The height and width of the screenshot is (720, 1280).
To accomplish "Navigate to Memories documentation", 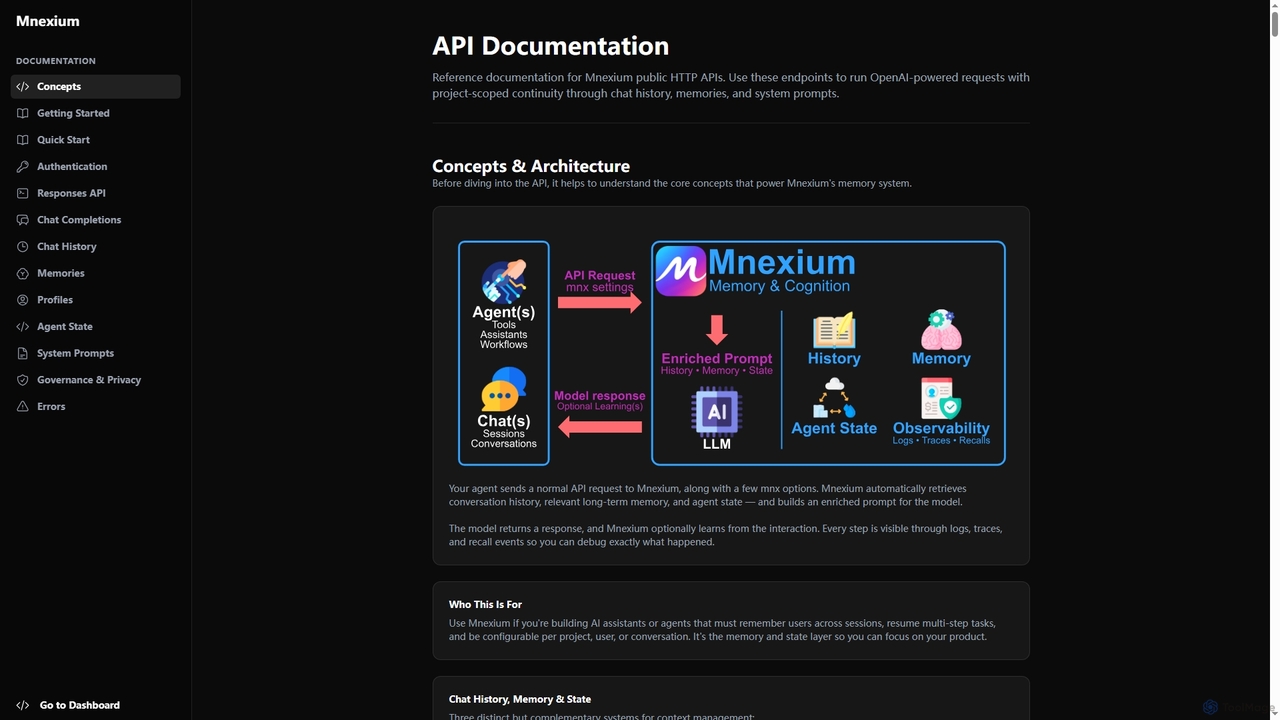I will point(96,273).
